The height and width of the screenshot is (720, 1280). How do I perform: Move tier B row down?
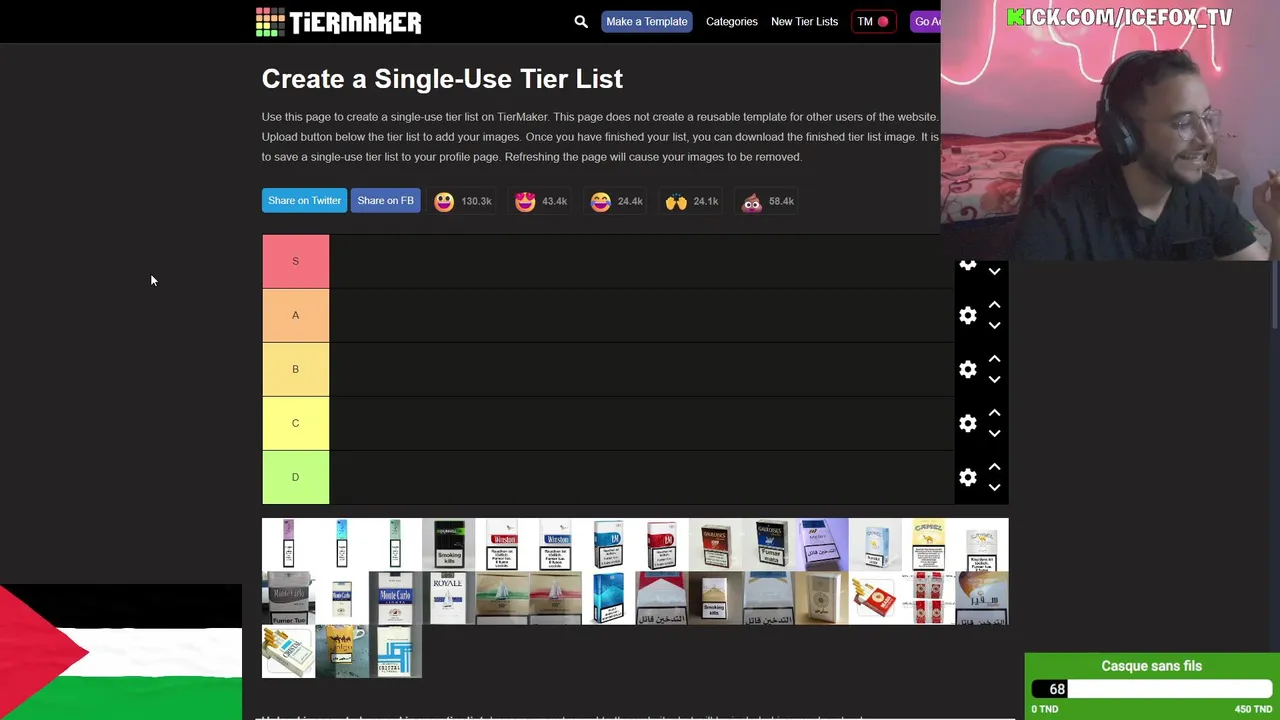click(x=994, y=379)
